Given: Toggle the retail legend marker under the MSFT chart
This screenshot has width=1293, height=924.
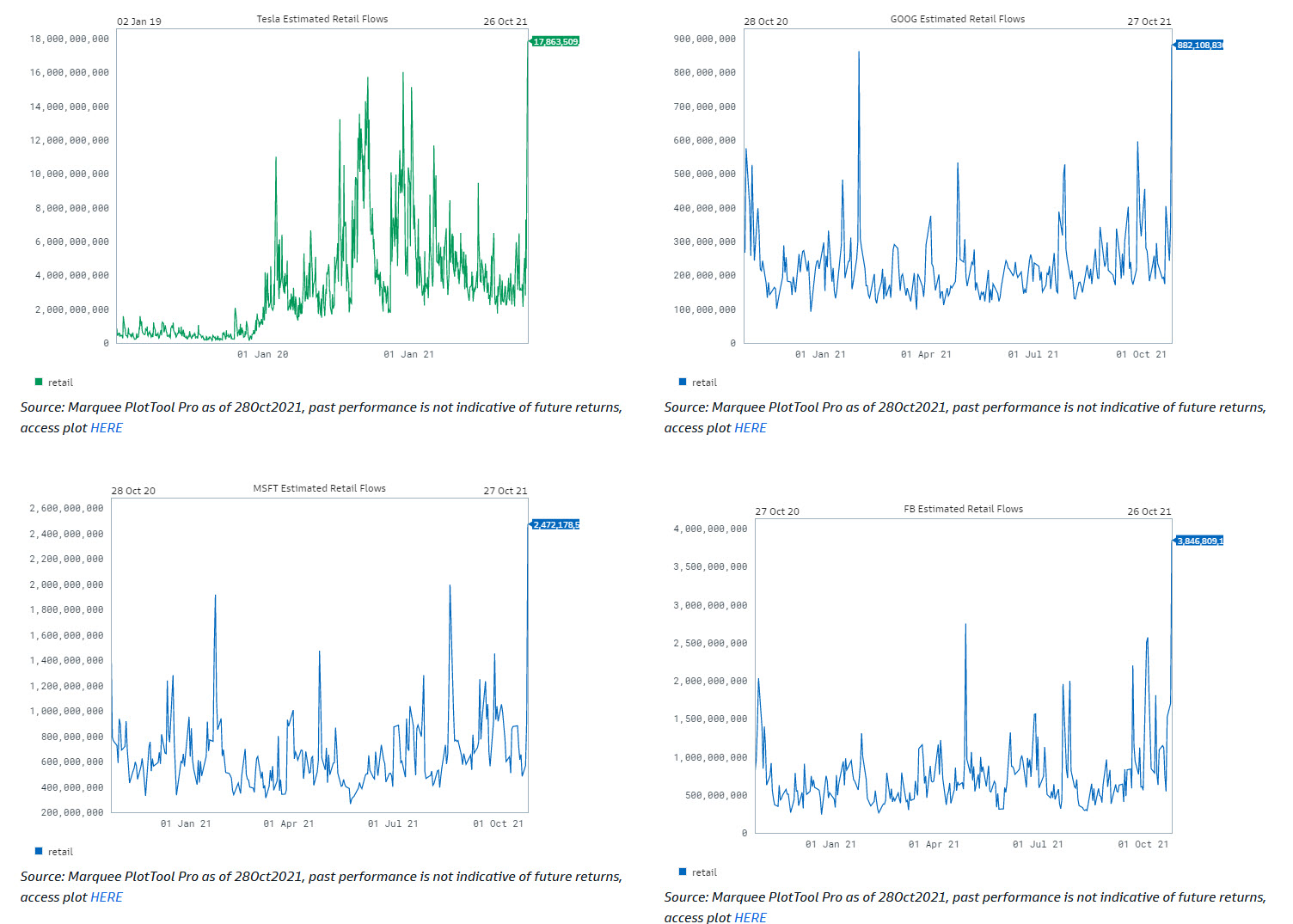Looking at the screenshot, I should (x=39, y=852).
